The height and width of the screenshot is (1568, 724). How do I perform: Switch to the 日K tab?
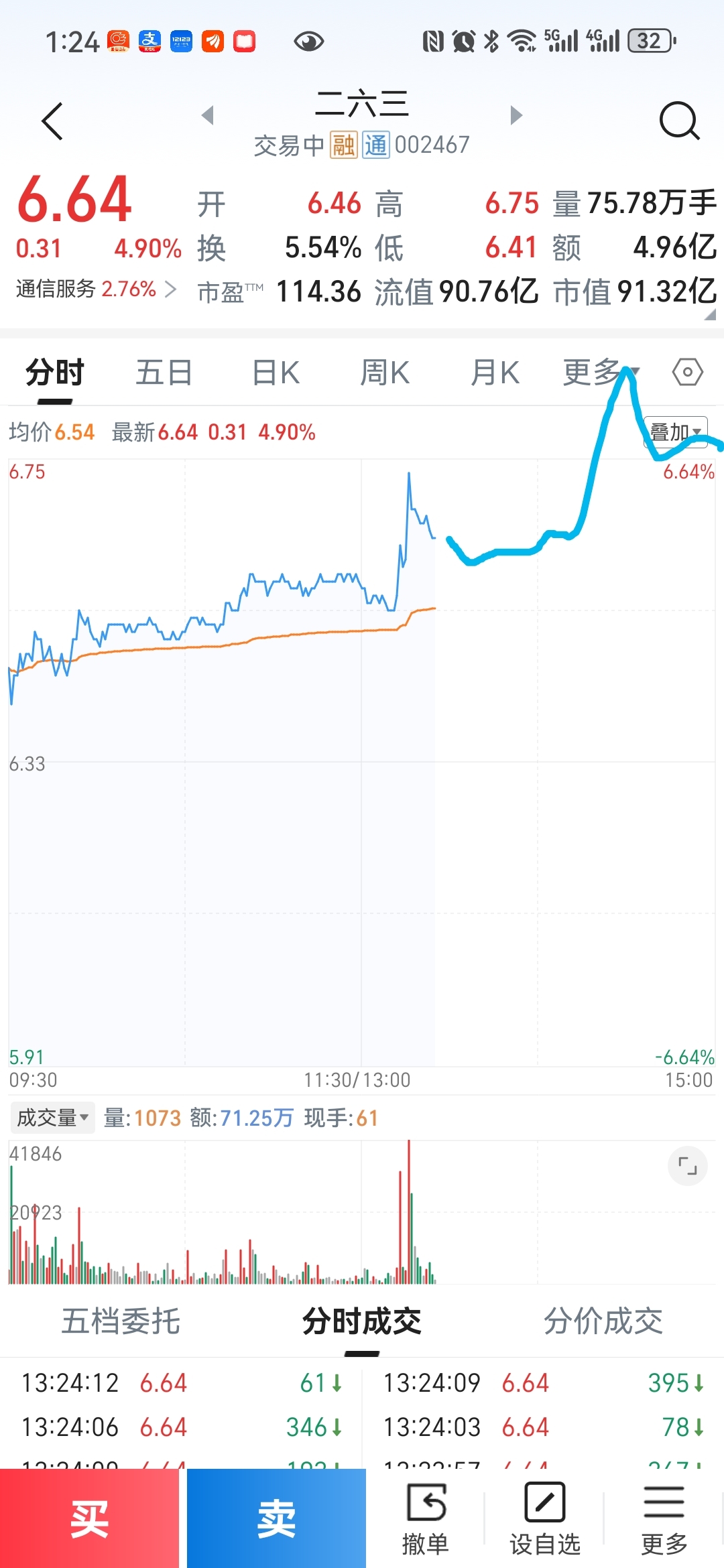(x=276, y=372)
